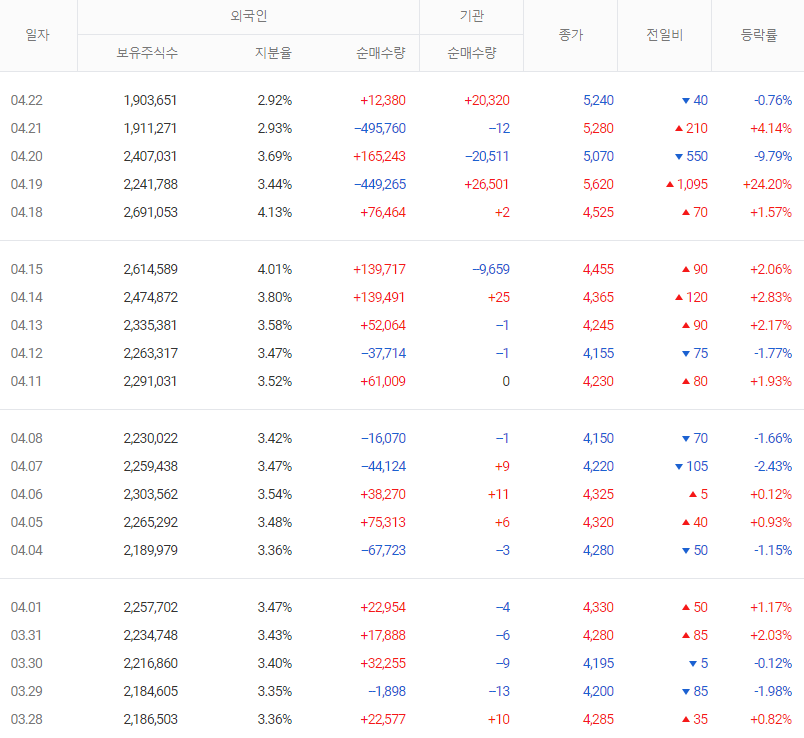Viewport: 804px width, 738px height.
Task: Select the 04.15 date cell
Action: pyautogui.click(x=27, y=269)
